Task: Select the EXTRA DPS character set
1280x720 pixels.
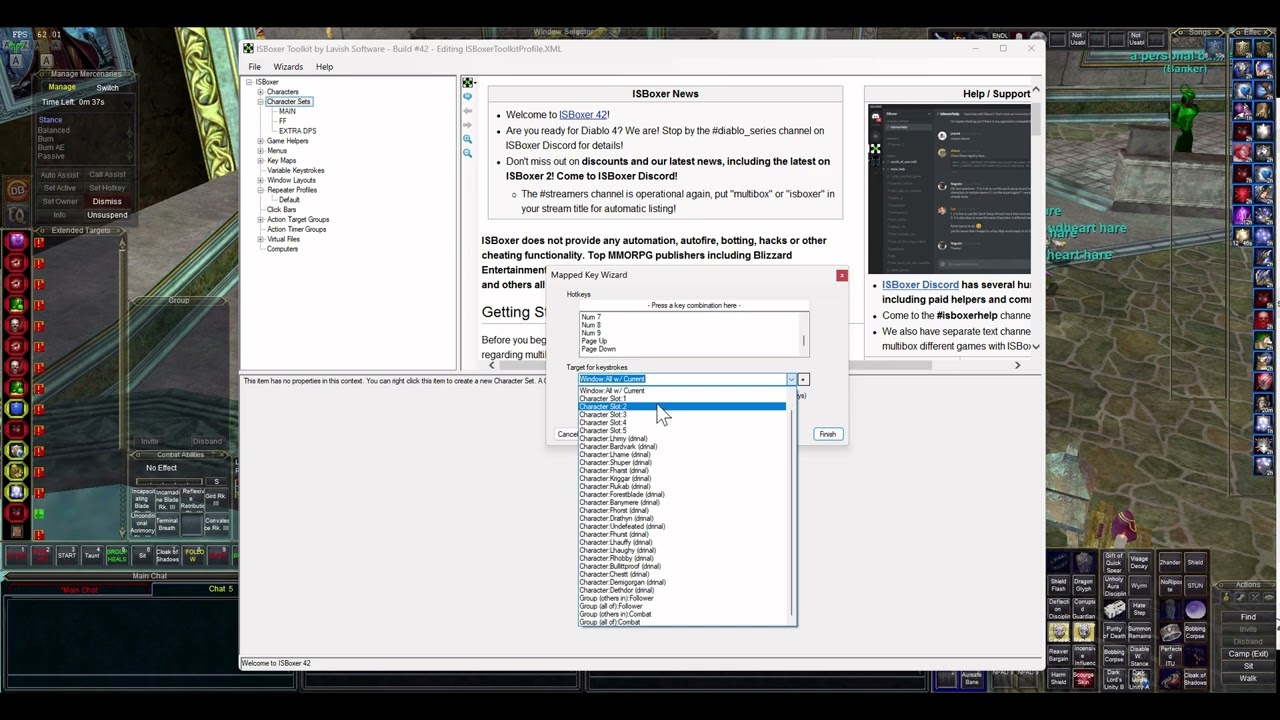Action: [297, 131]
